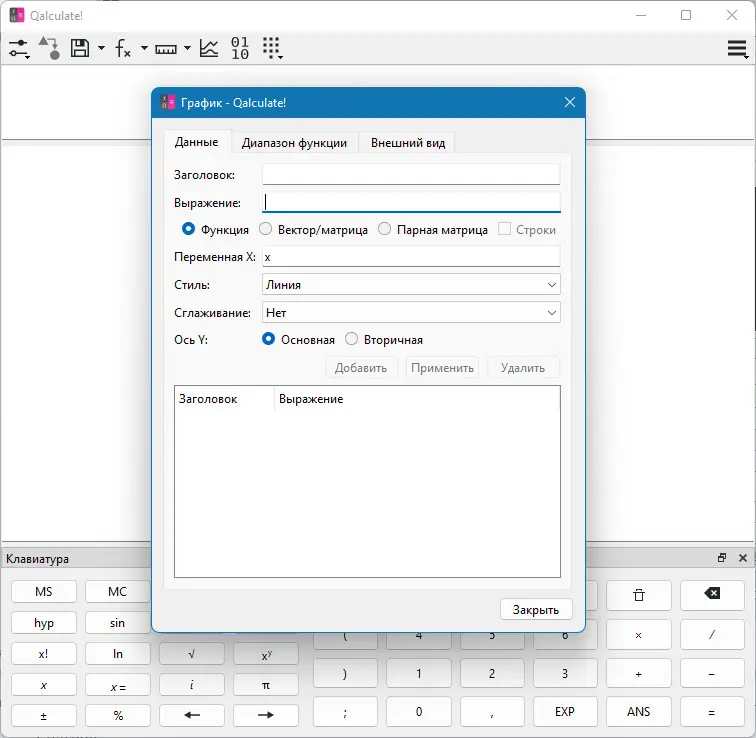Open the hamburger main menu icon
The height and width of the screenshot is (738, 756).
point(737,49)
